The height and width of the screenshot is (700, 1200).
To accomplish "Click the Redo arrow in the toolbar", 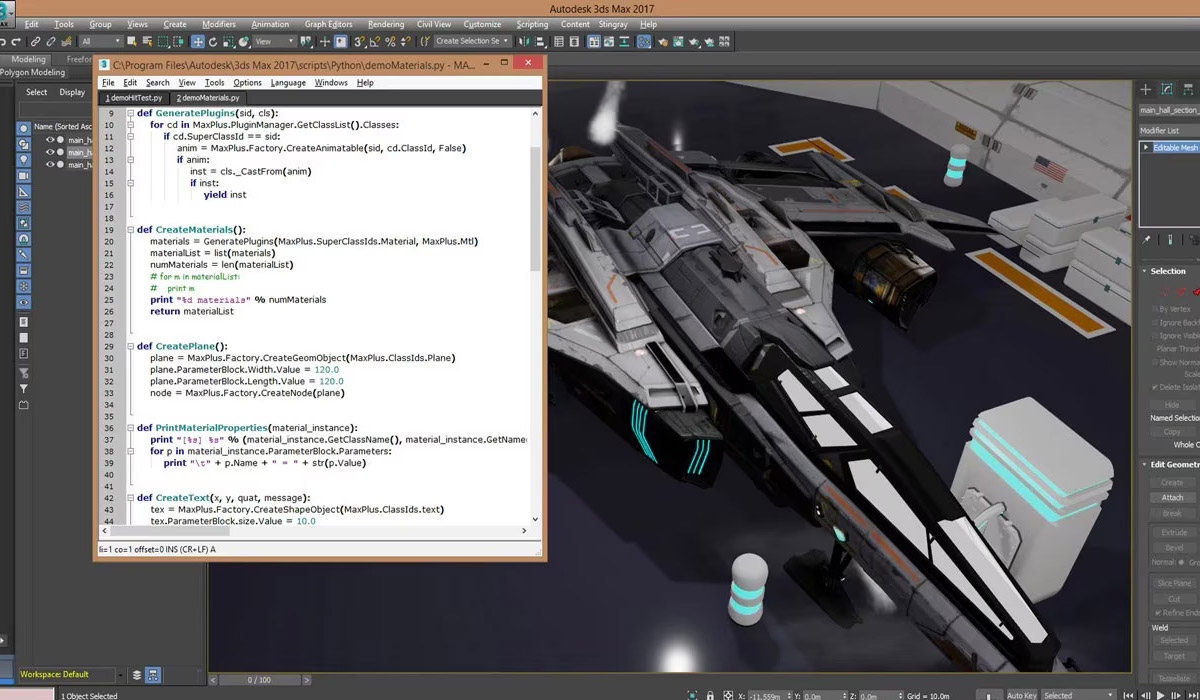I will 17,41.
